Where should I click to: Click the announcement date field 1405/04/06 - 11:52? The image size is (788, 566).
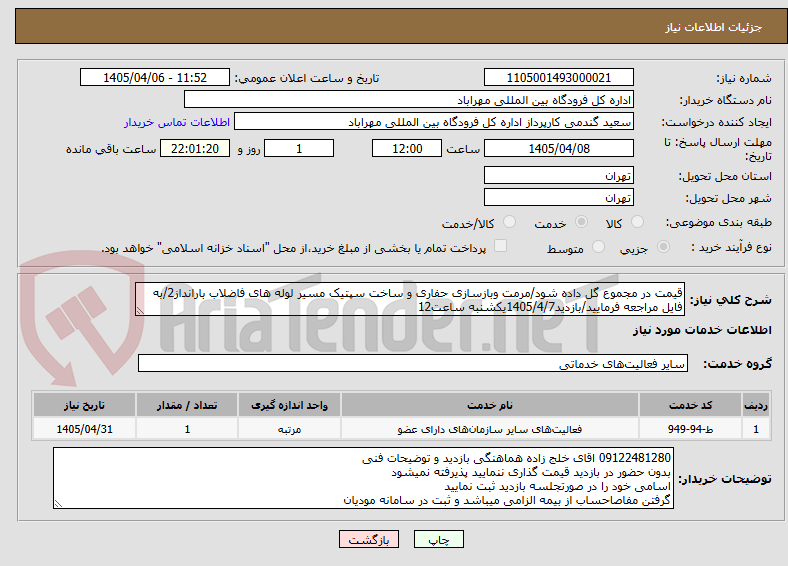155,77
